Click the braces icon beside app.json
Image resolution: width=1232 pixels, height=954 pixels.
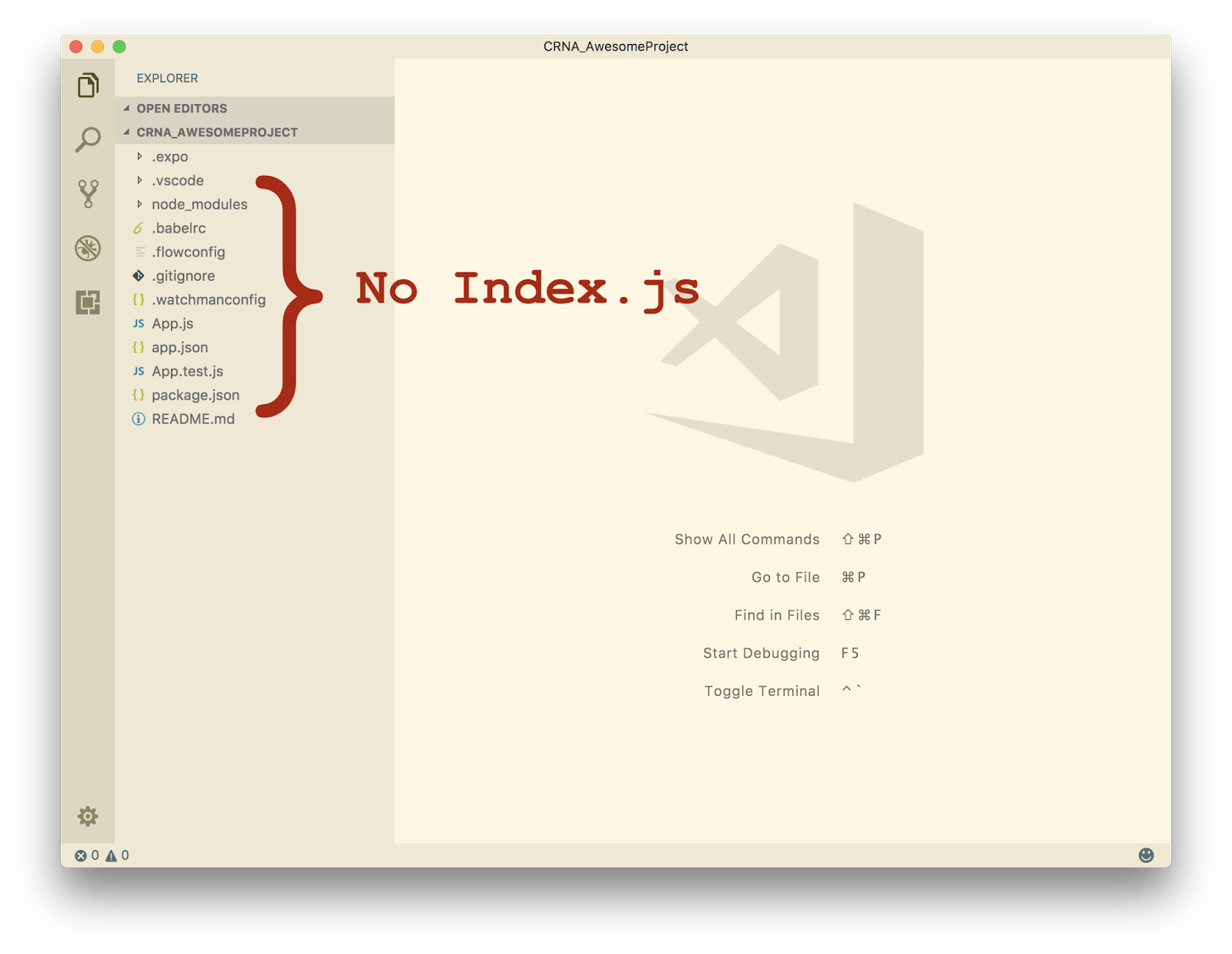(139, 347)
